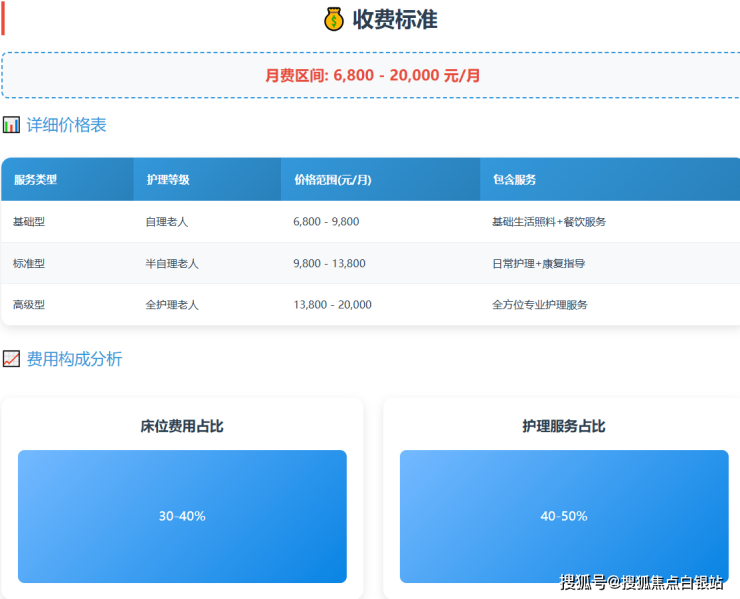Click the 包含服务 column header

click(x=514, y=180)
